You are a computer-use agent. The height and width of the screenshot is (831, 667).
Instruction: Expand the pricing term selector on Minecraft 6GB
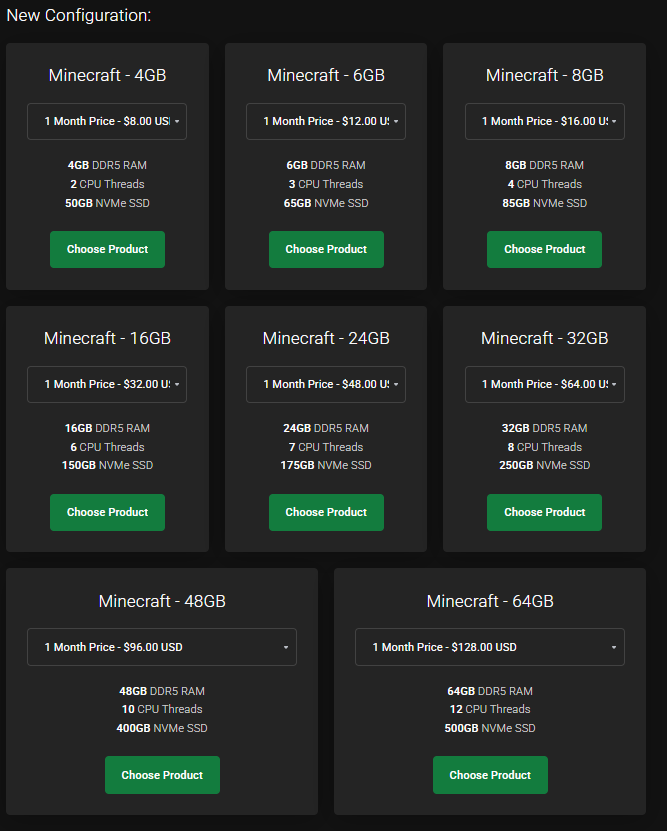click(x=326, y=121)
